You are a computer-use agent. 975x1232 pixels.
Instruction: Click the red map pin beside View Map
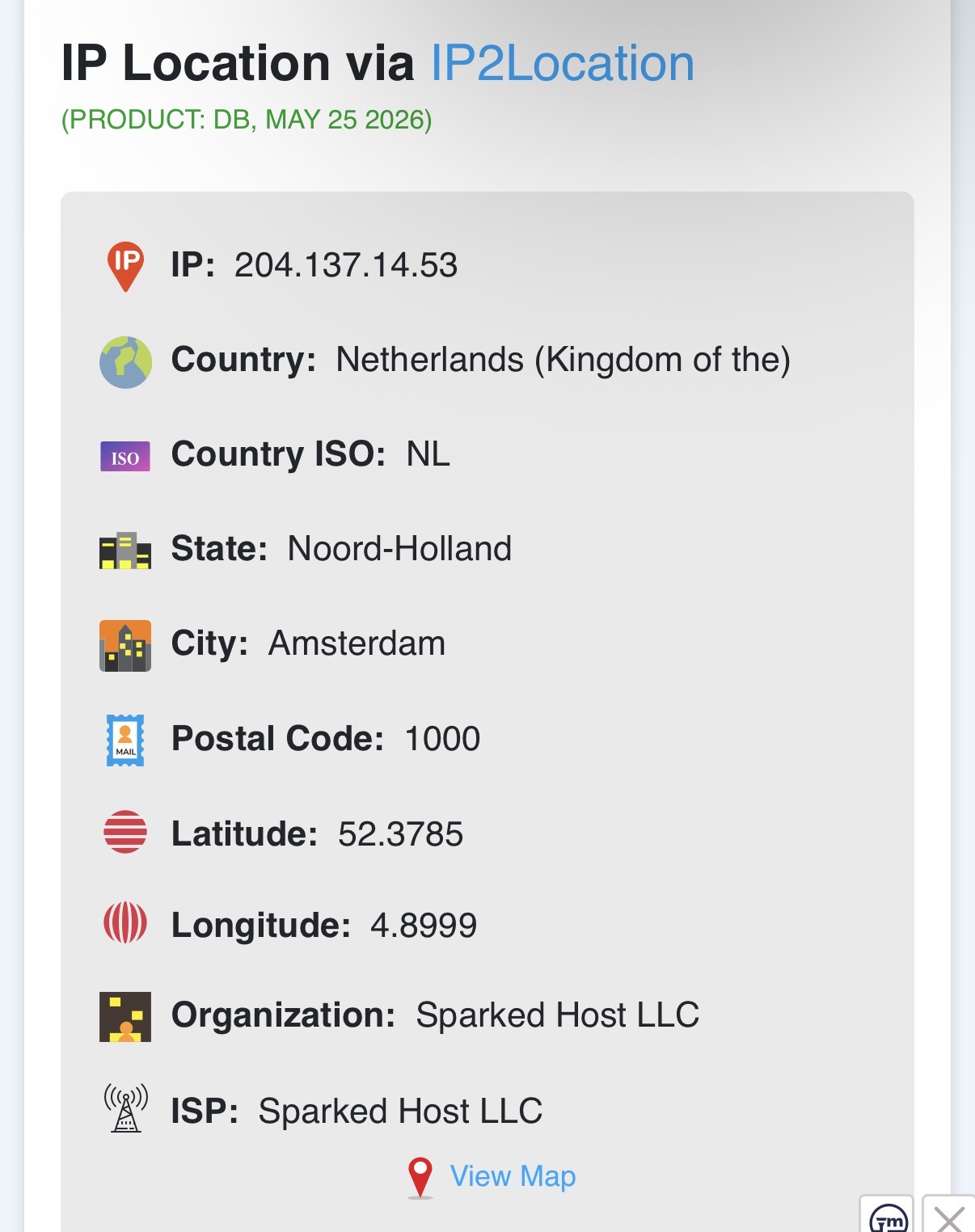pos(420,1178)
